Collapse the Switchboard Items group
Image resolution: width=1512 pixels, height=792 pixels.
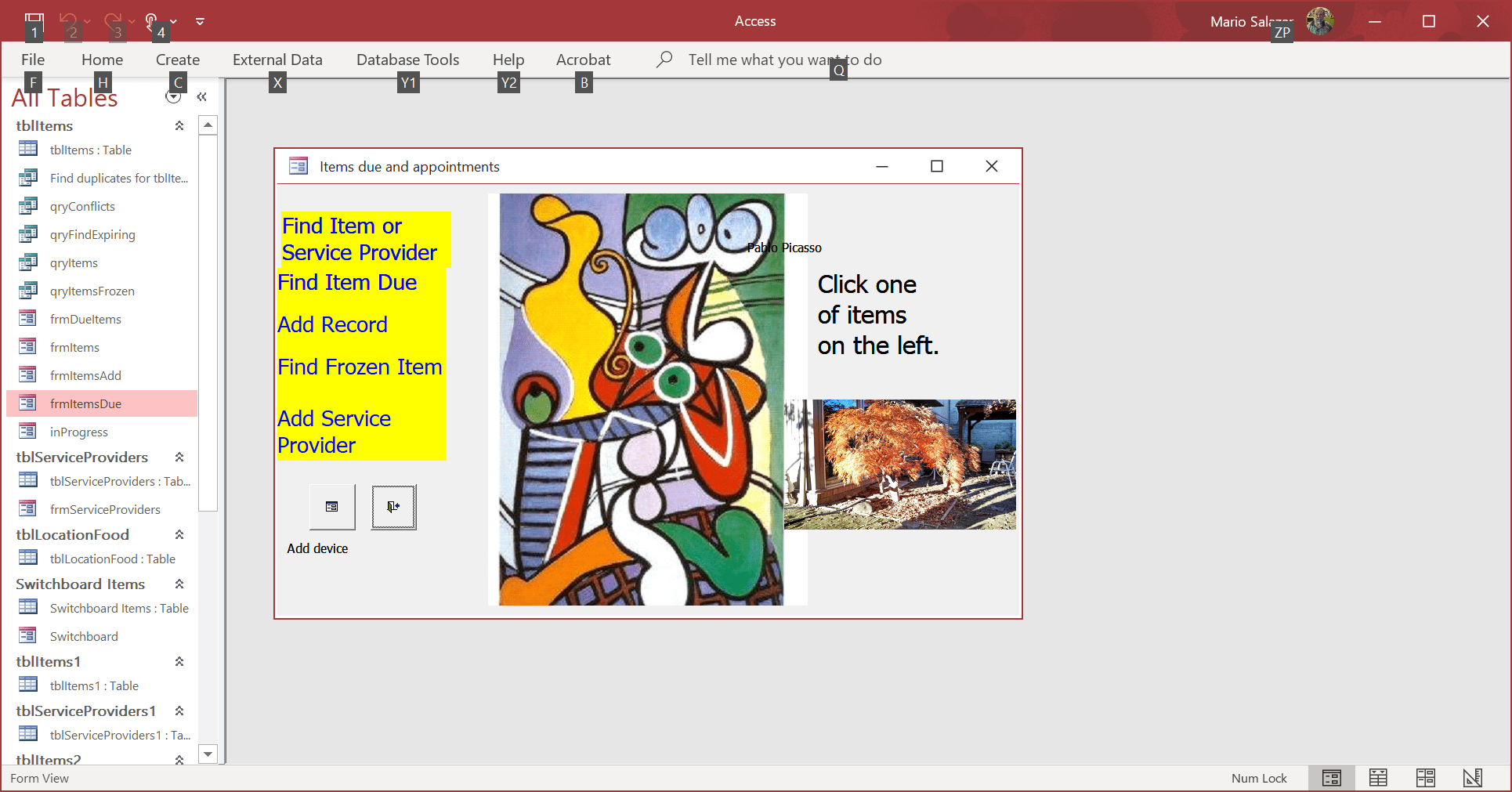click(179, 584)
